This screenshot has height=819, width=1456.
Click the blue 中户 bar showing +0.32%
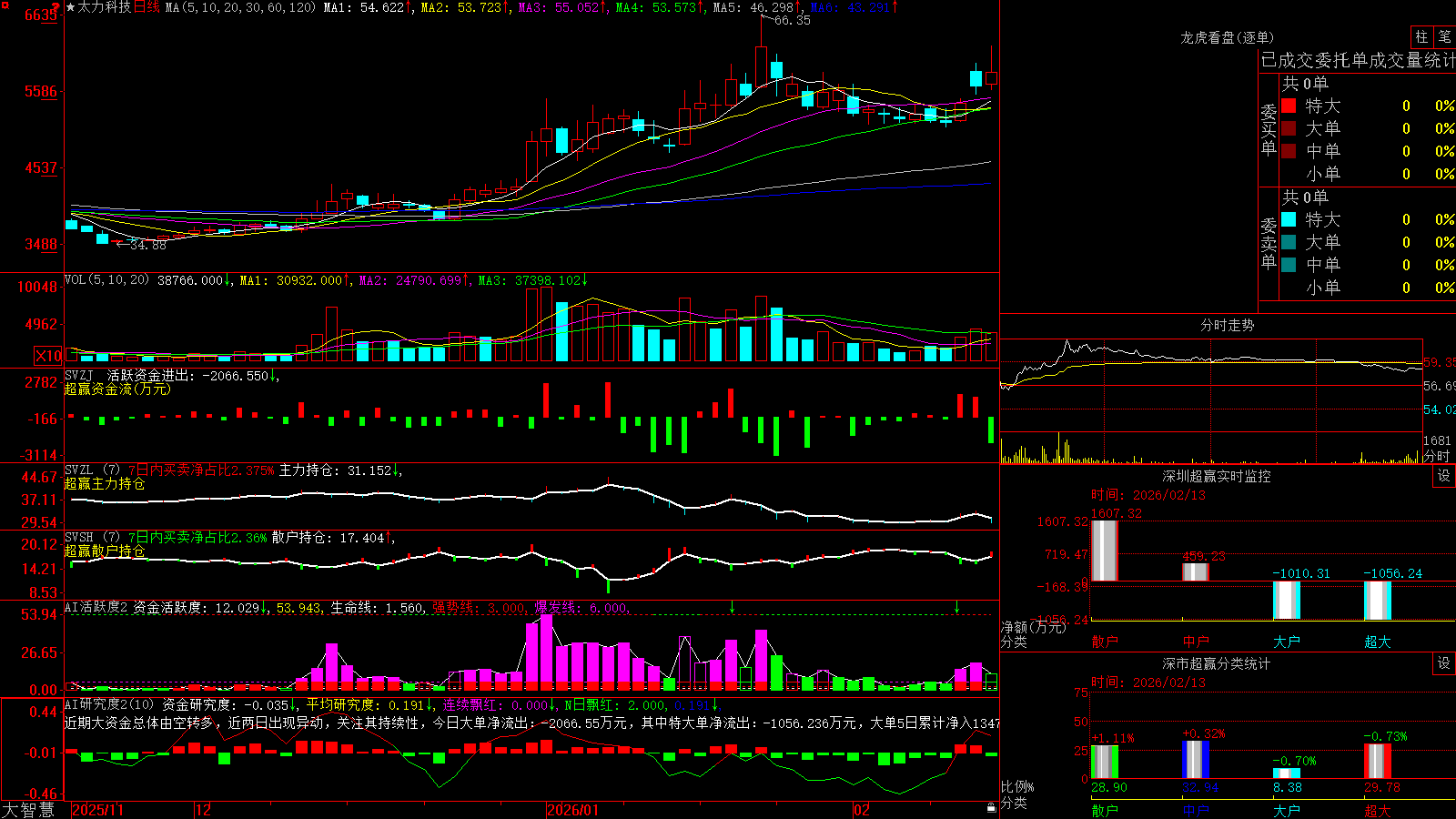(1195, 760)
